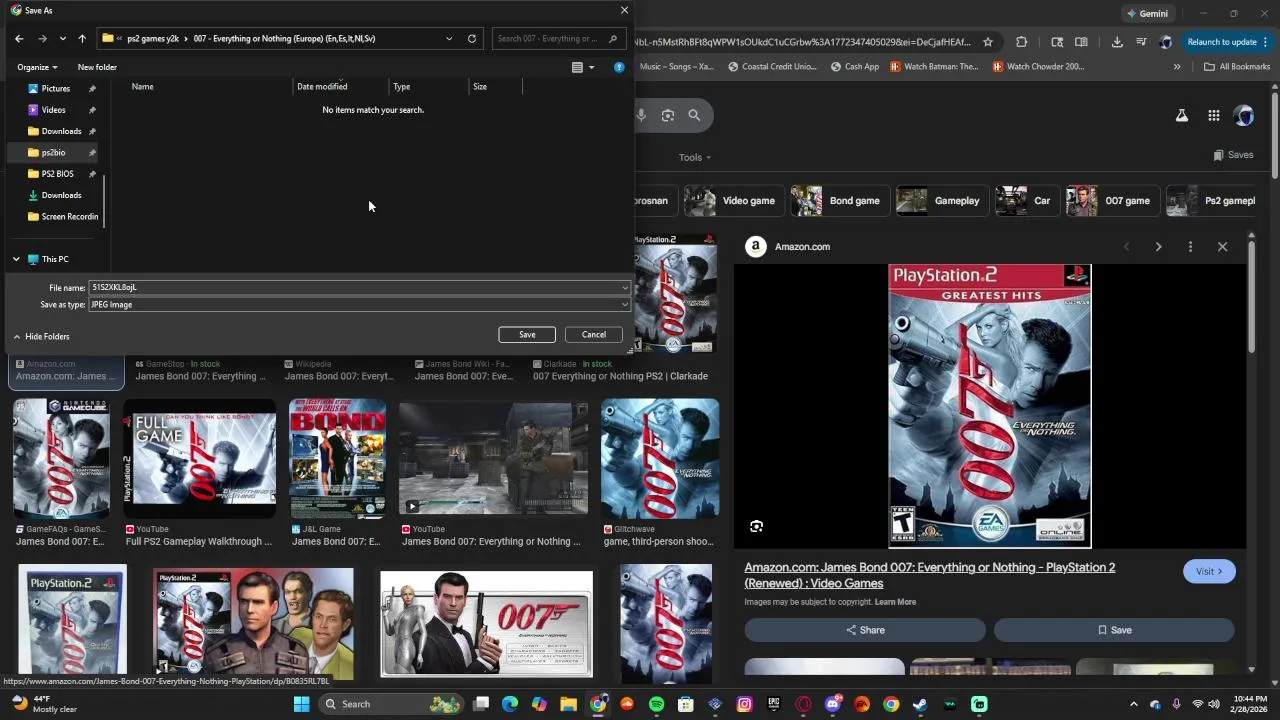
Task: Show next image in preview panel
Action: pos(1158,247)
